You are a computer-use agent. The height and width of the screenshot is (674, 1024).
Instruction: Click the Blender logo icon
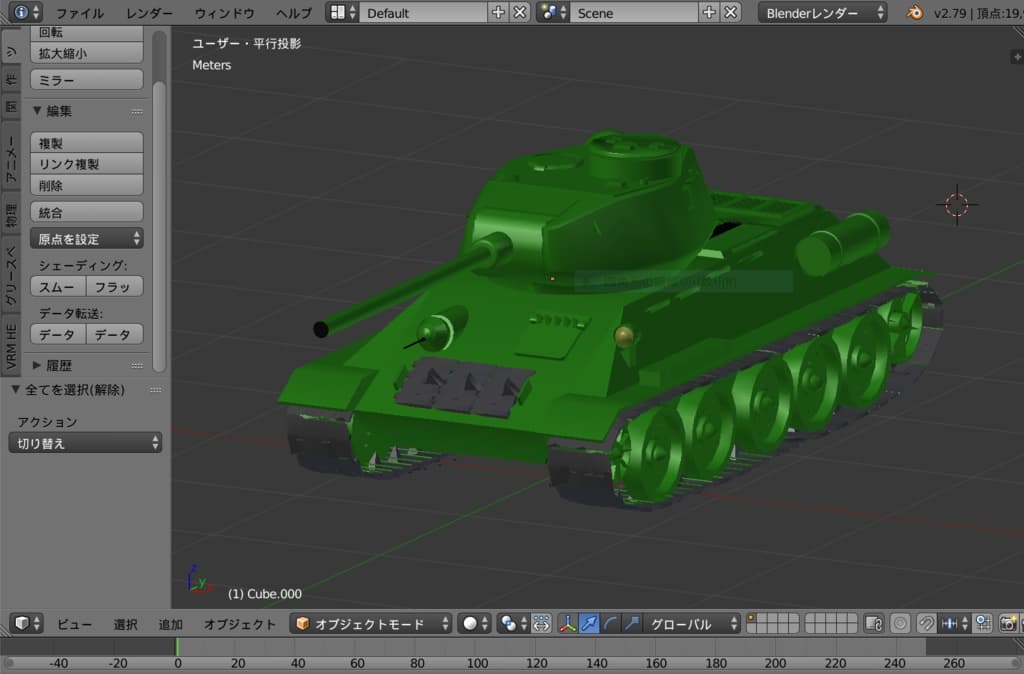(x=914, y=12)
